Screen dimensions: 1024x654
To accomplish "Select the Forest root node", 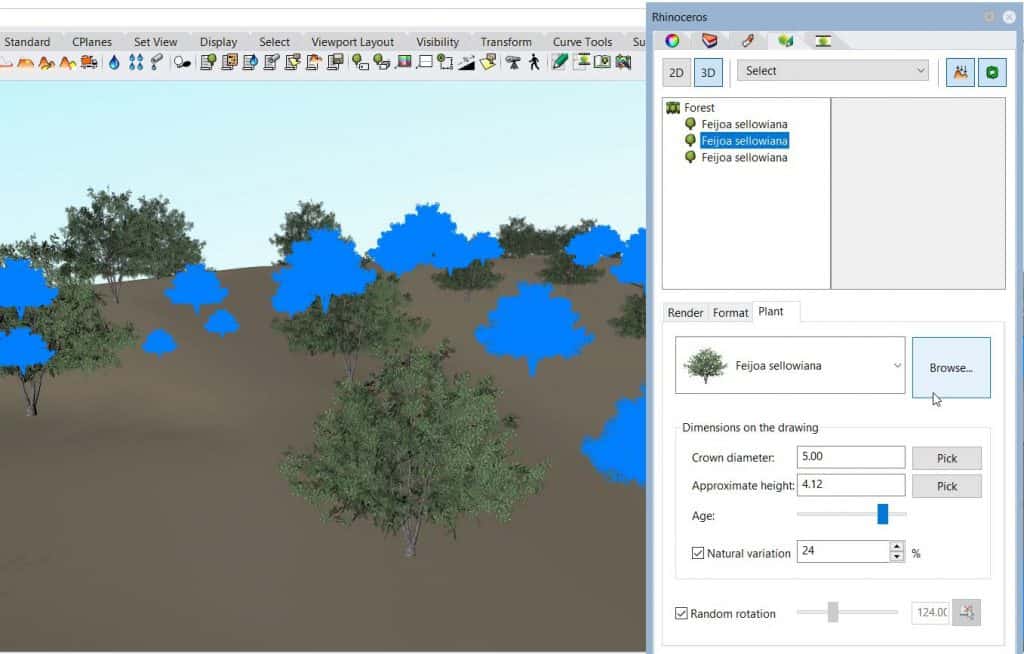I will (x=699, y=108).
